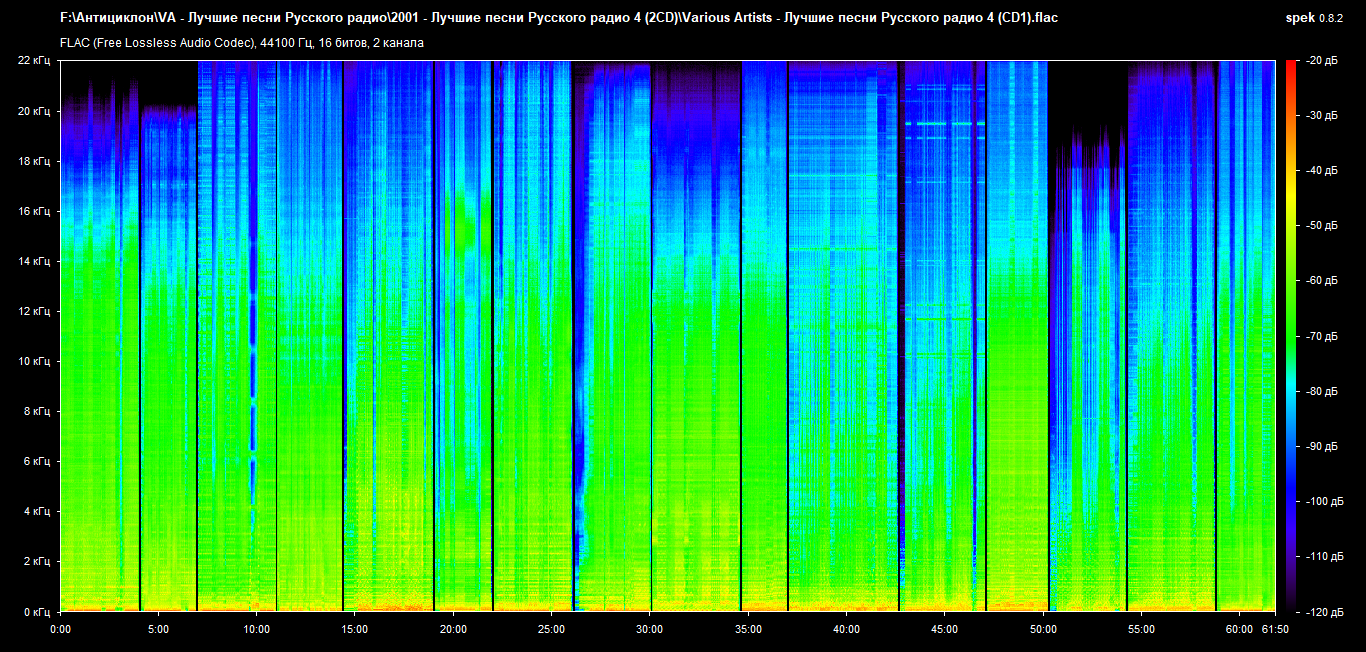
Task: Click the file path title text
Action: 559,18
